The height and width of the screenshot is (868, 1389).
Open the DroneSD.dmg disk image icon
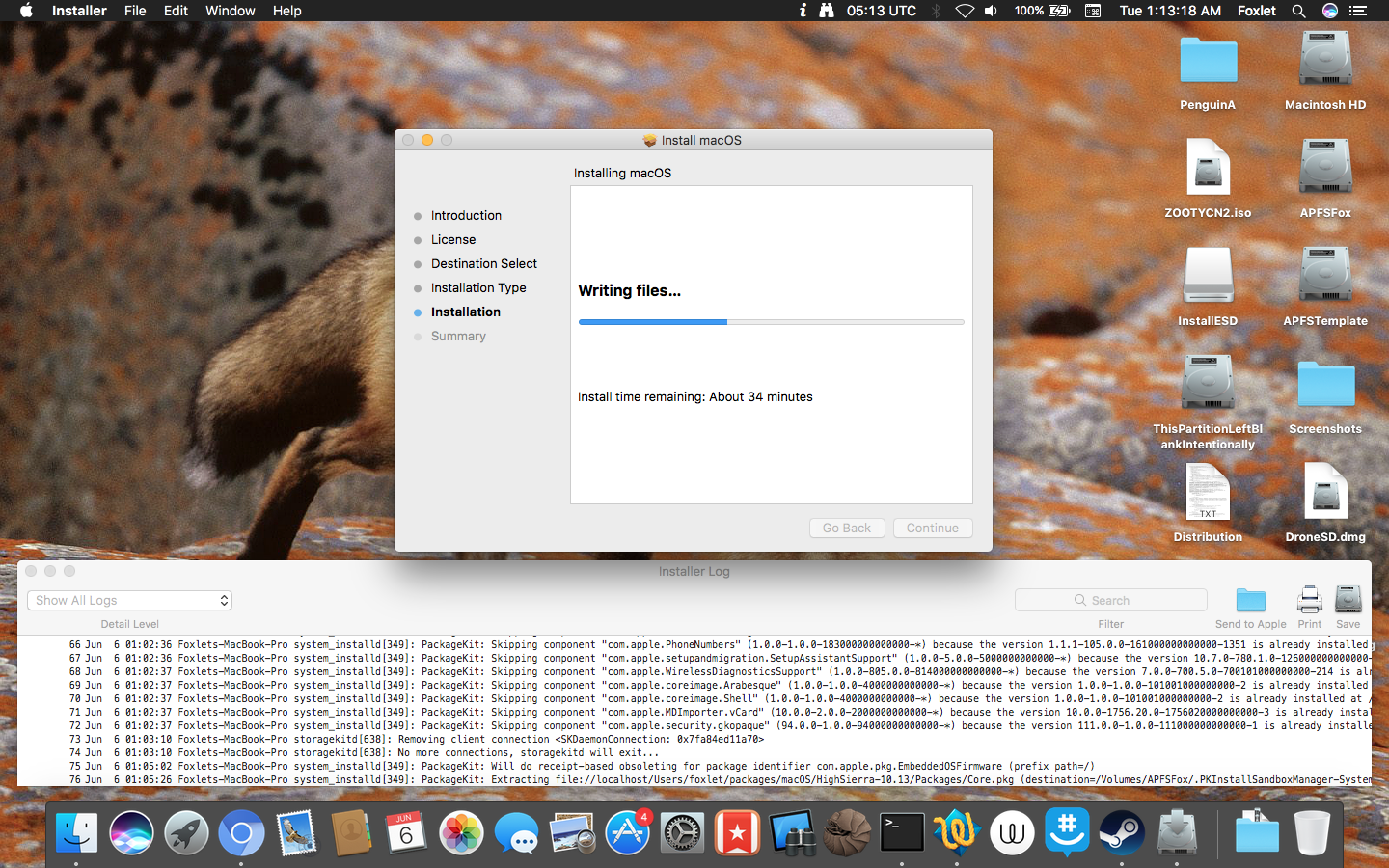pyautogui.click(x=1325, y=492)
